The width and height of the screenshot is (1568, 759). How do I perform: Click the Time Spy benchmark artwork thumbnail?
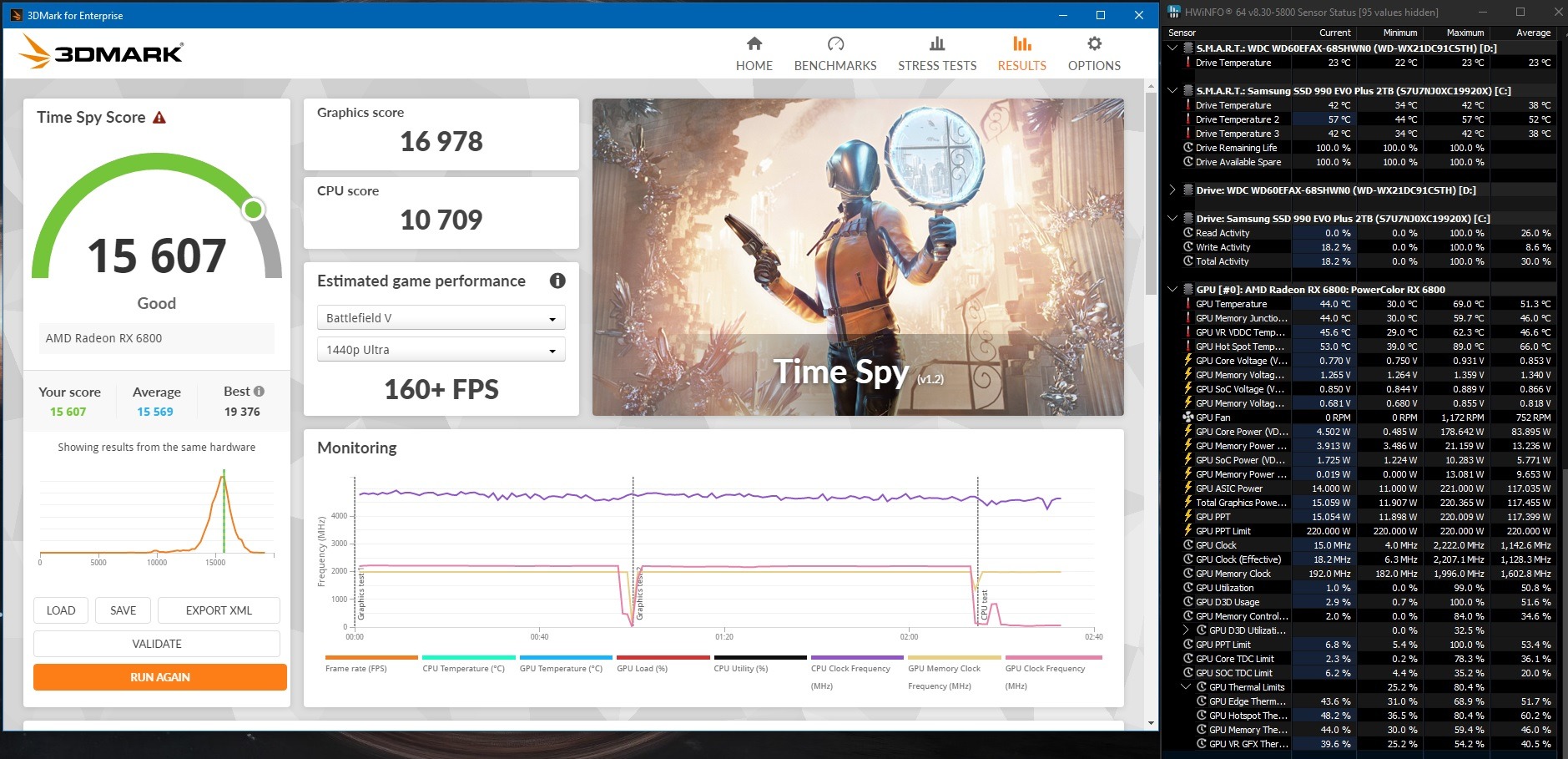(x=858, y=257)
